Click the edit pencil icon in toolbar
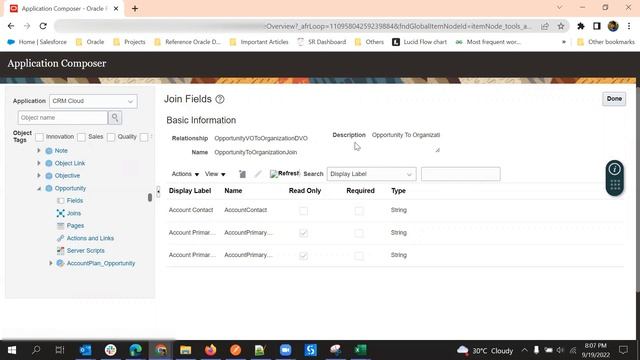This screenshot has width=640, height=360. 258,174
